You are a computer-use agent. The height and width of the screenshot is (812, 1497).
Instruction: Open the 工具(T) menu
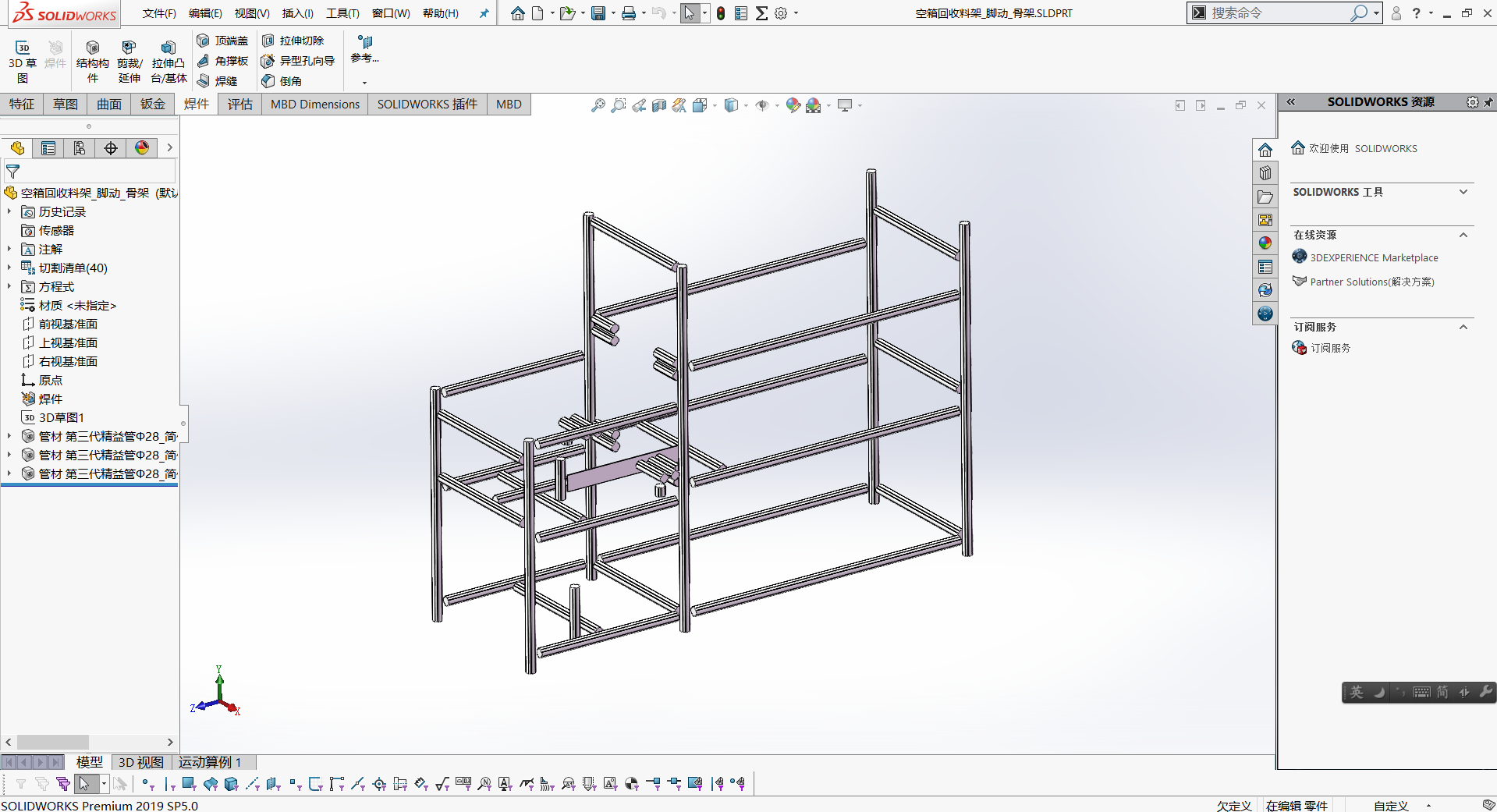tap(342, 13)
